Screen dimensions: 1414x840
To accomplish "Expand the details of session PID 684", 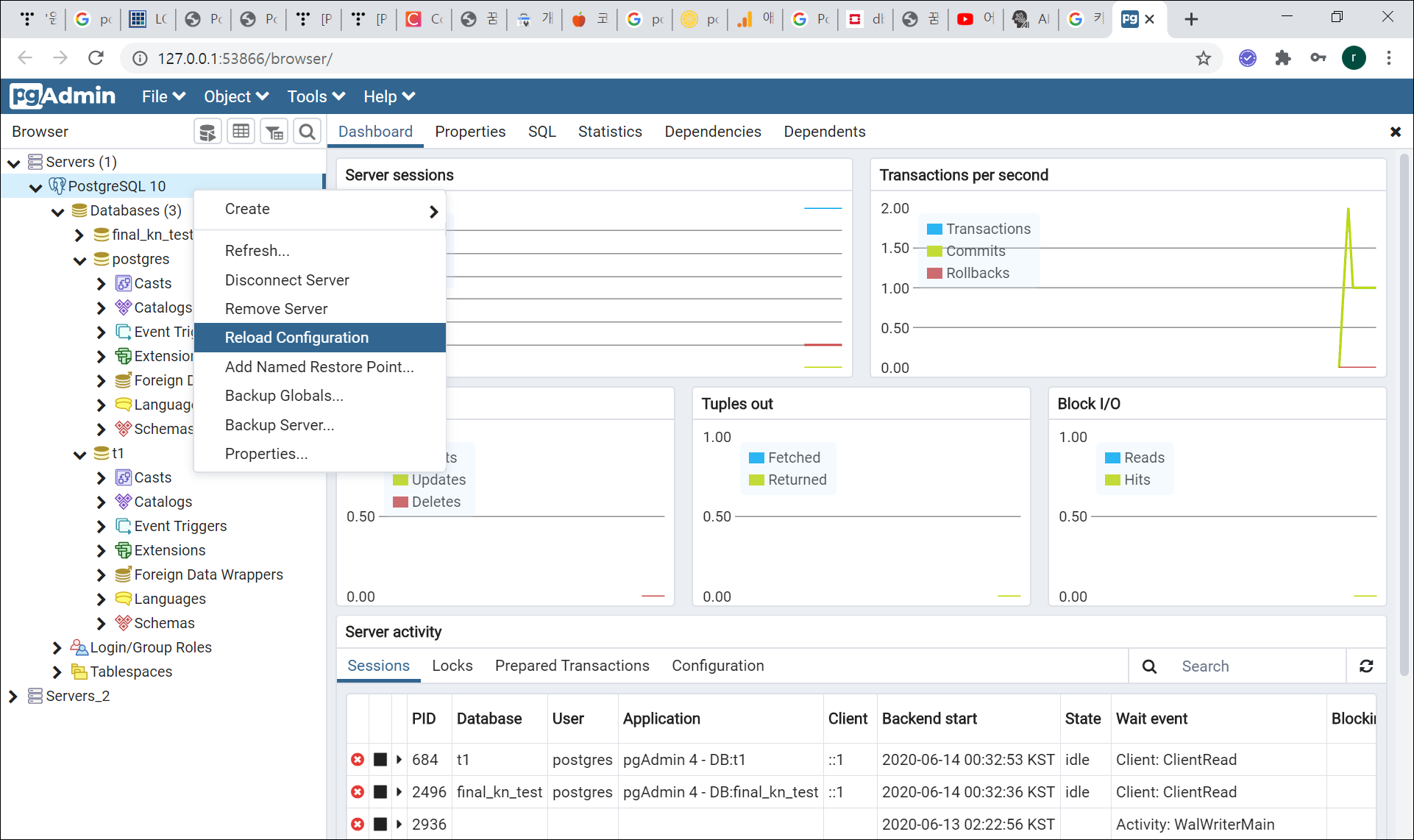I will pyautogui.click(x=399, y=759).
